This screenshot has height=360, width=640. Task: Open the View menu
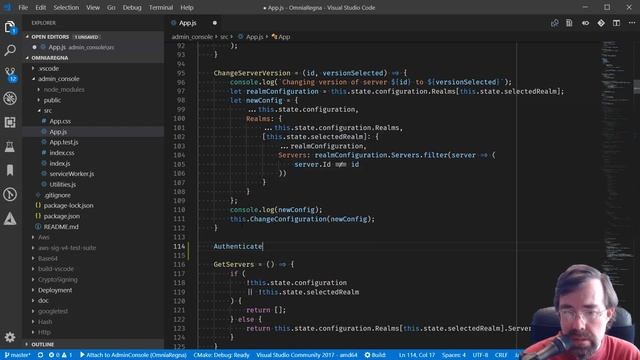93,7
